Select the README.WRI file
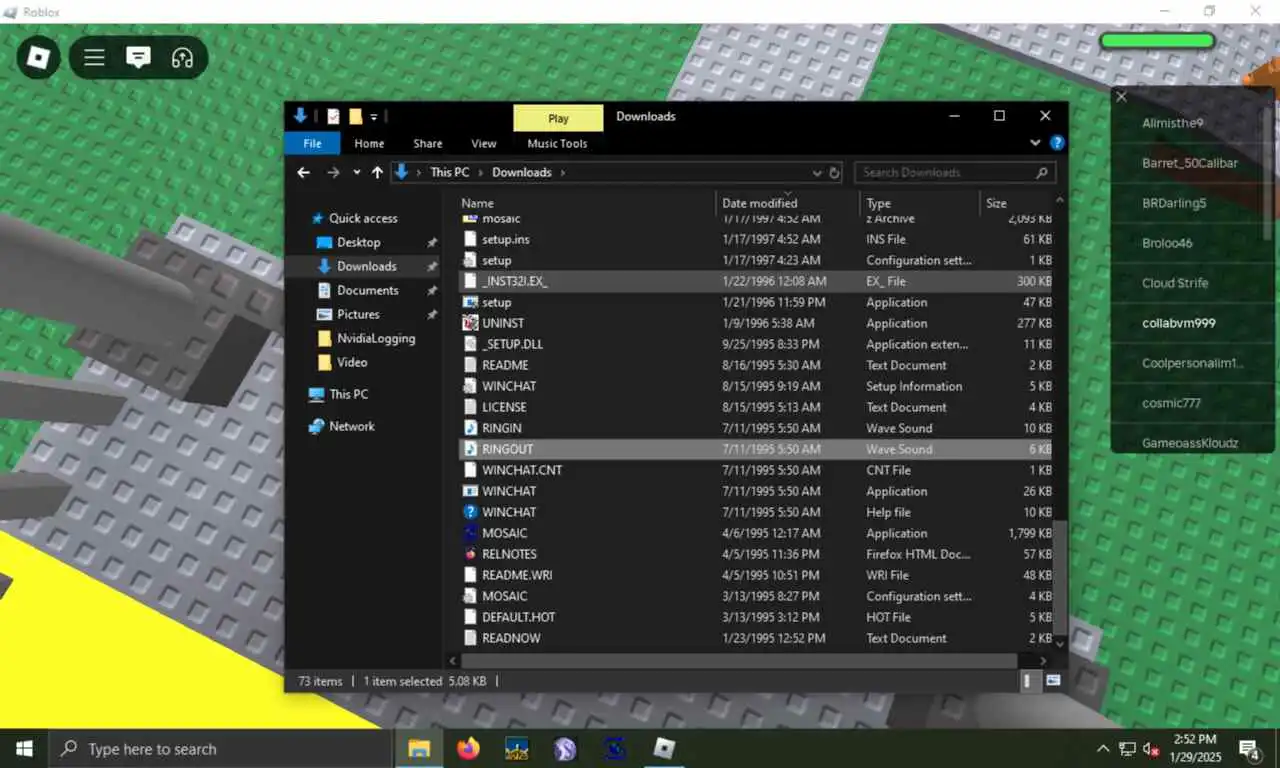Image resolution: width=1280 pixels, height=768 pixels. (757, 575)
